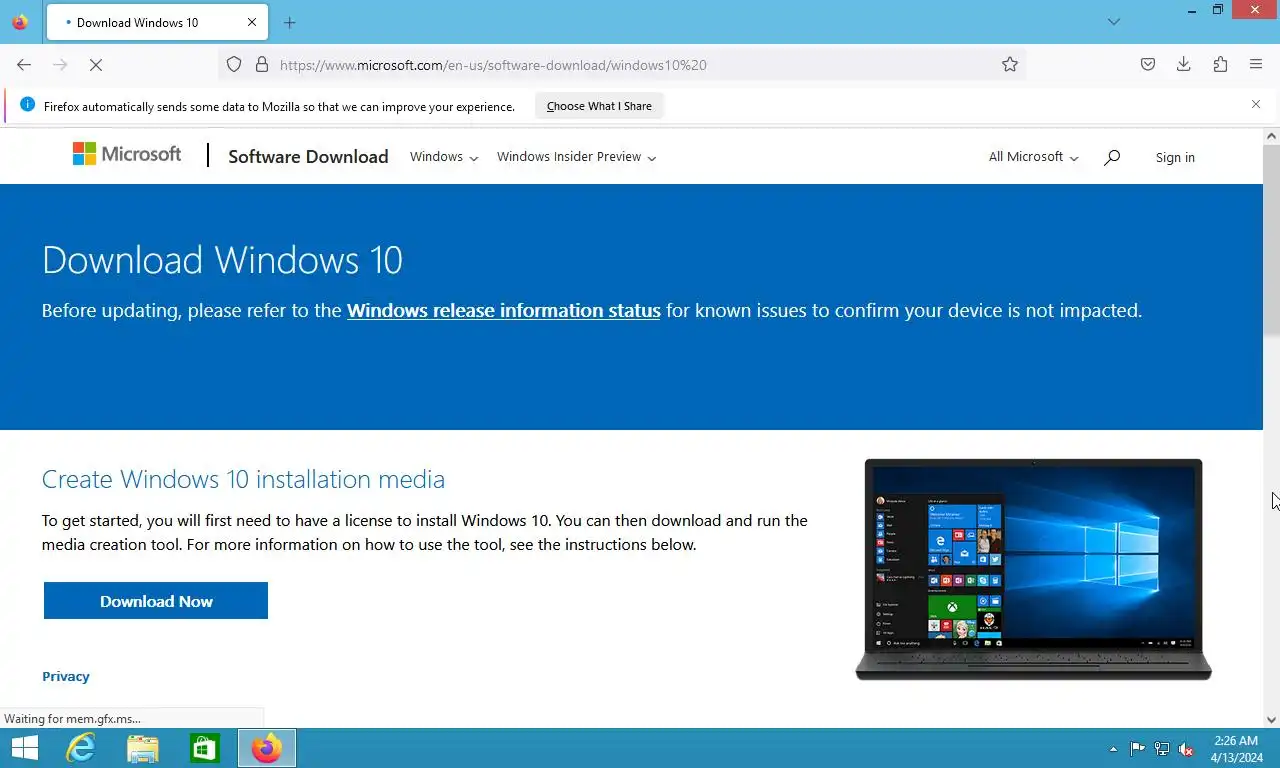Open the taskbar clock and date
This screenshot has height=768, width=1280.
pyautogui.click(x=1236, y=749)
